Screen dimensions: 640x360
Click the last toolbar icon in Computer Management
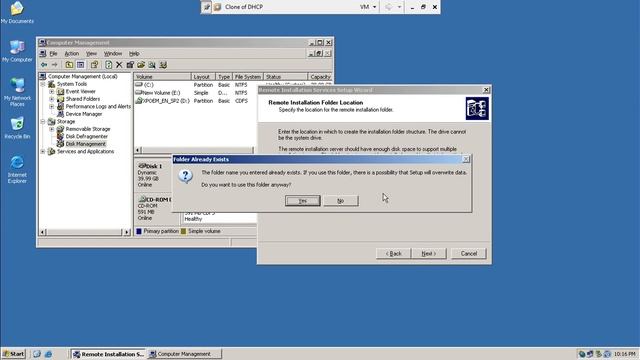[163, 65]
